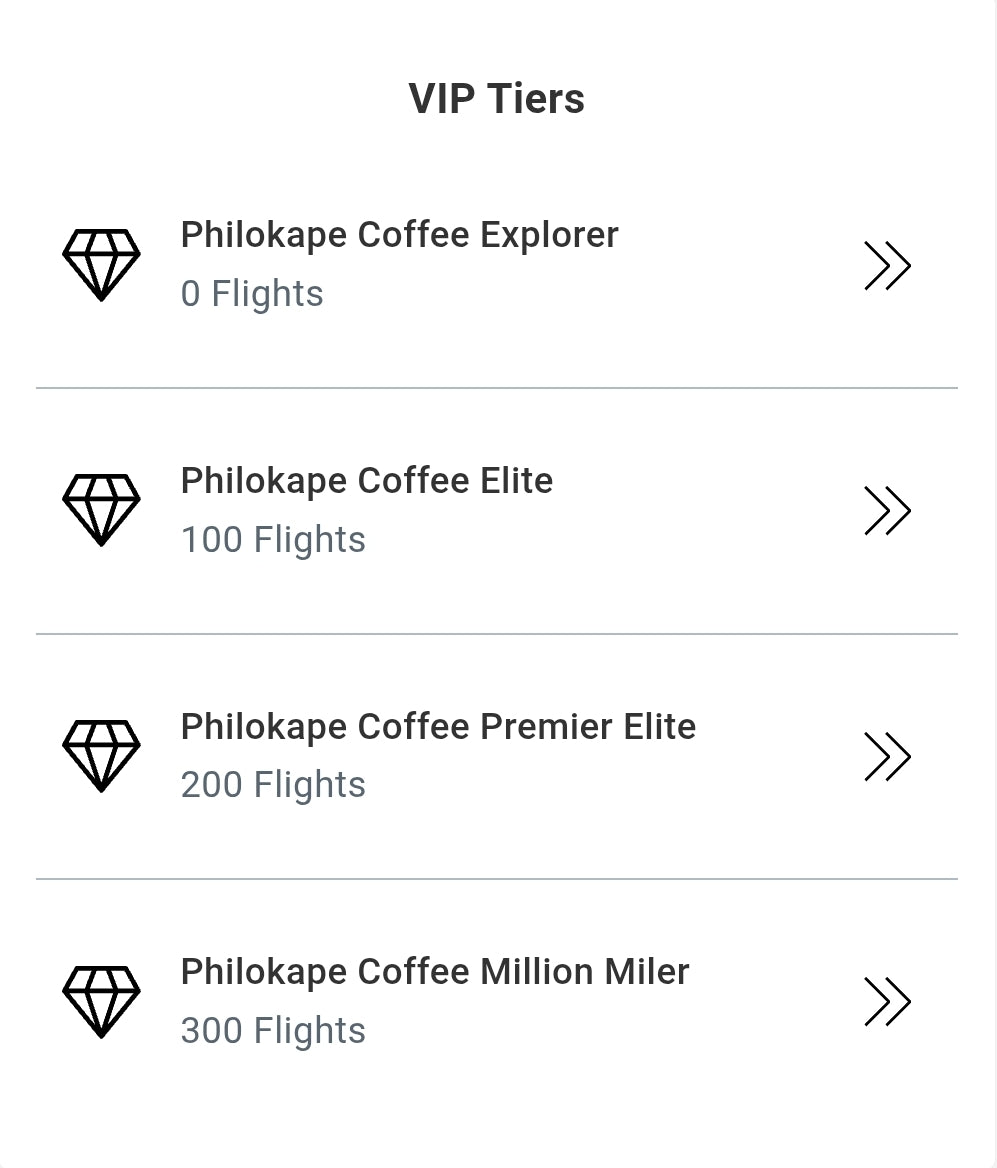Click the divider line above Million Miler row

[497, 879]
